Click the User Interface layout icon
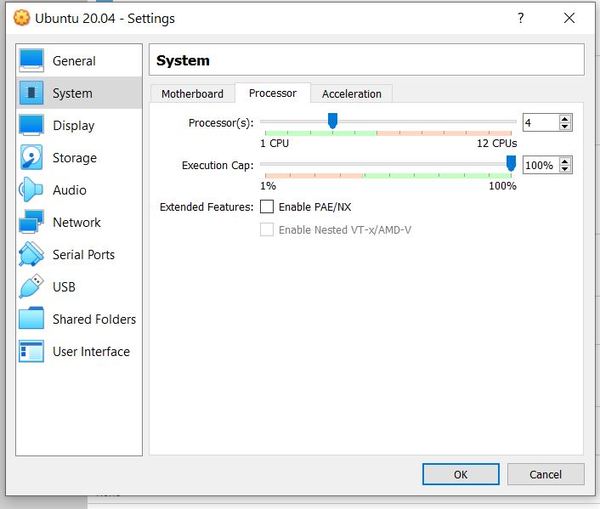600x509 pixels. 31,351
